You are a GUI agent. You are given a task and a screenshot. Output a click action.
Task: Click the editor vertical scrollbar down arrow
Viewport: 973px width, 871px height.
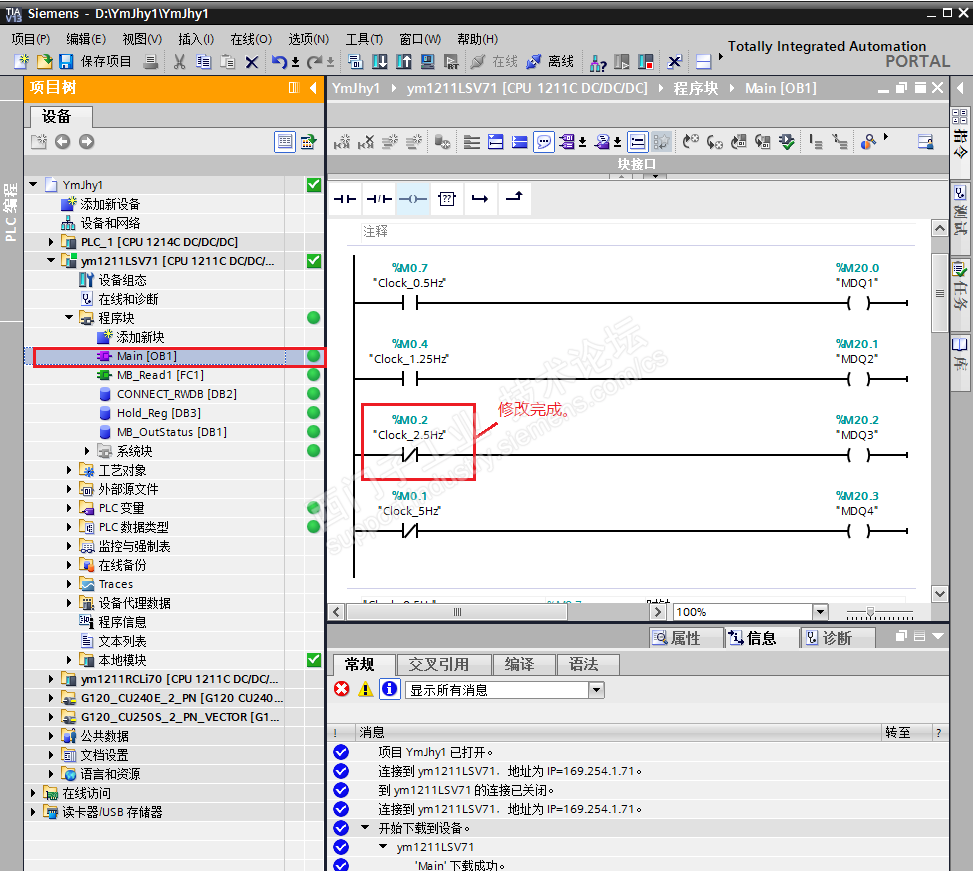pos(940,594)
